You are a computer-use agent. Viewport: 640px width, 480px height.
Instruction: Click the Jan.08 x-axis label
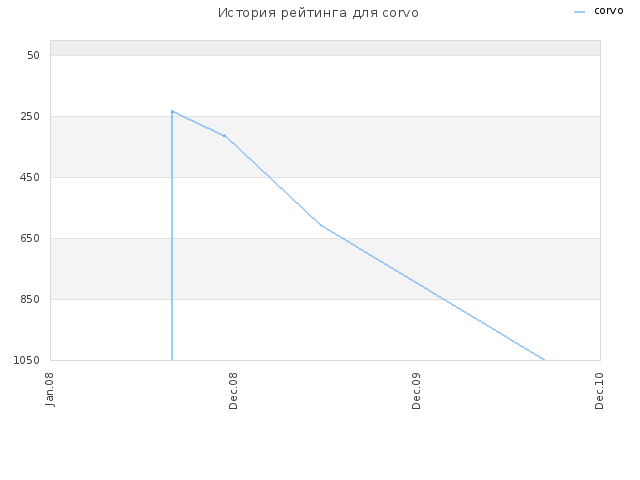[x=49, y=389]
